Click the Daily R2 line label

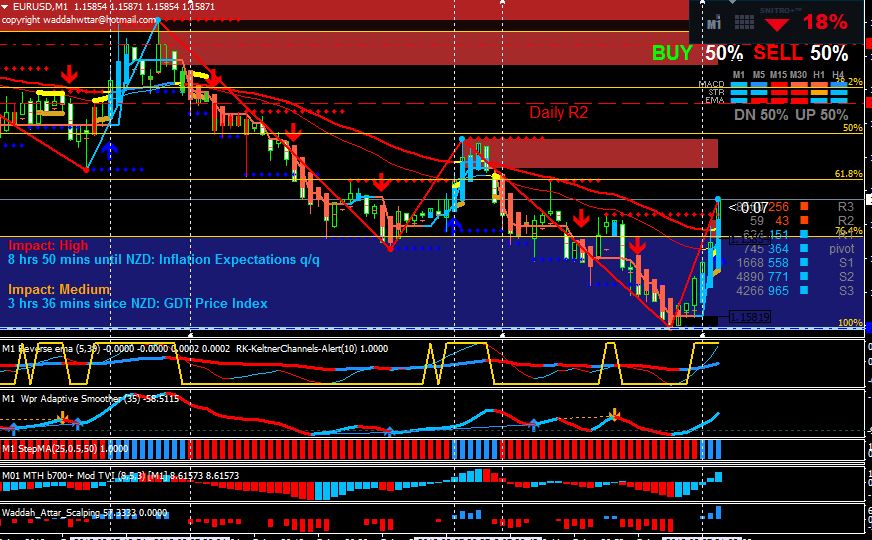click(558, 112)
